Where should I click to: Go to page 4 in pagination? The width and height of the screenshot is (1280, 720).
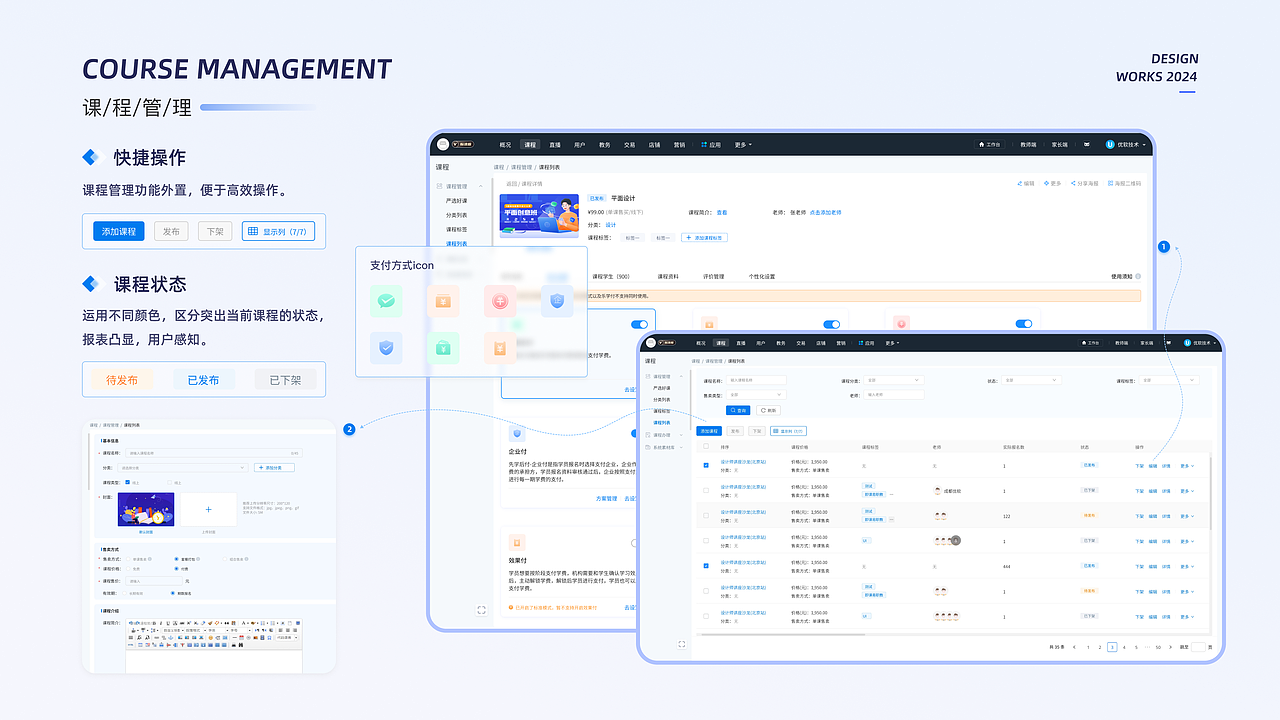click(1124, 647)
